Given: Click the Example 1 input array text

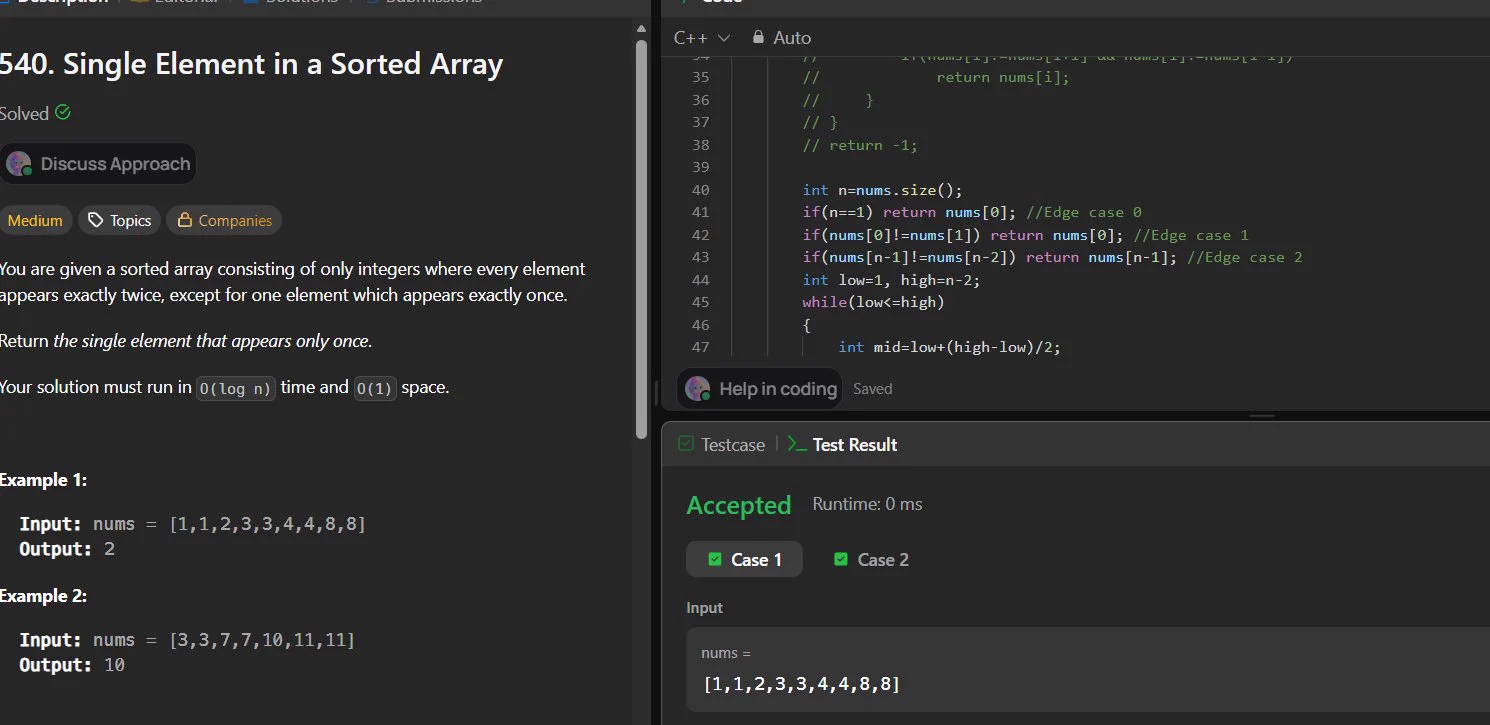Looking at the screenshot, I should [x=267, y=524].
